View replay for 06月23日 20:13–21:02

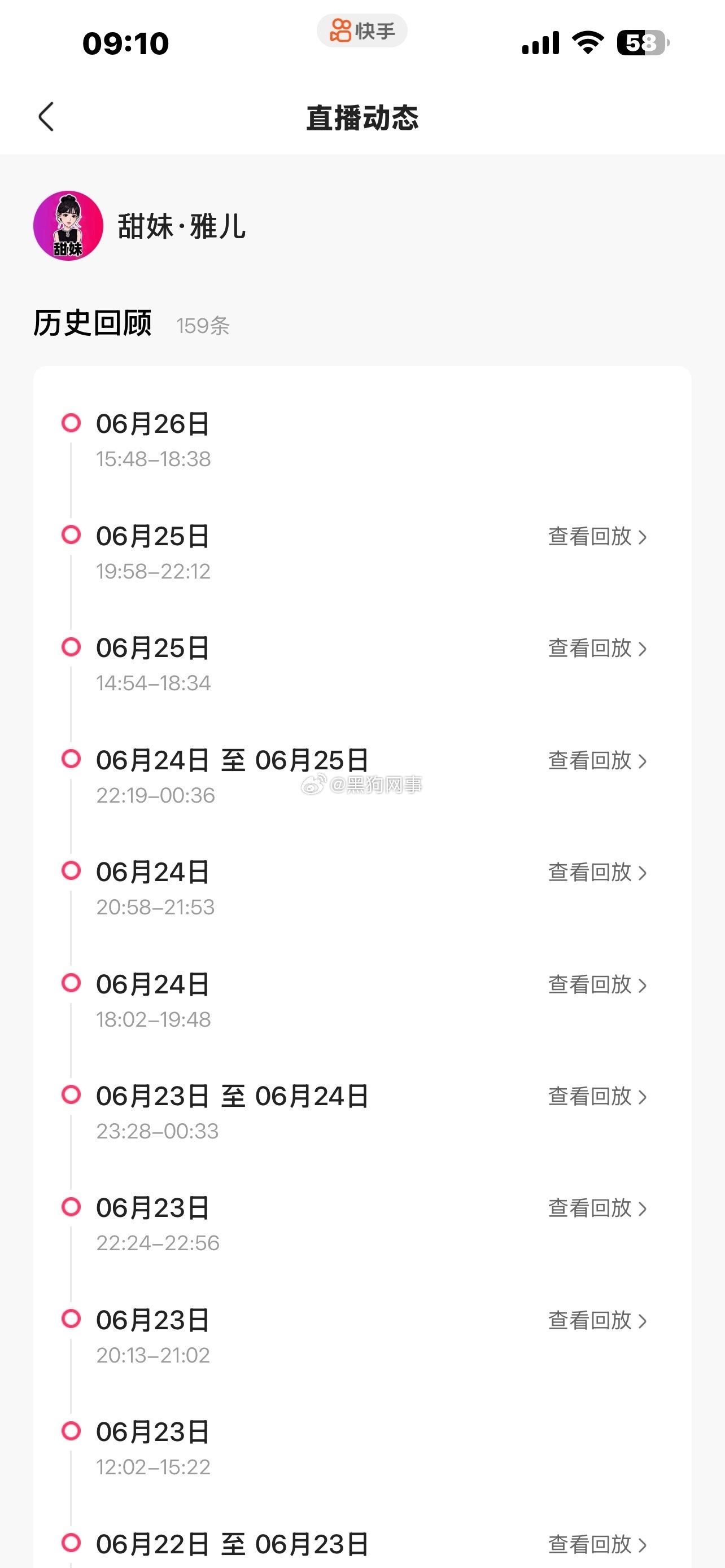[x=597, y=1320]
